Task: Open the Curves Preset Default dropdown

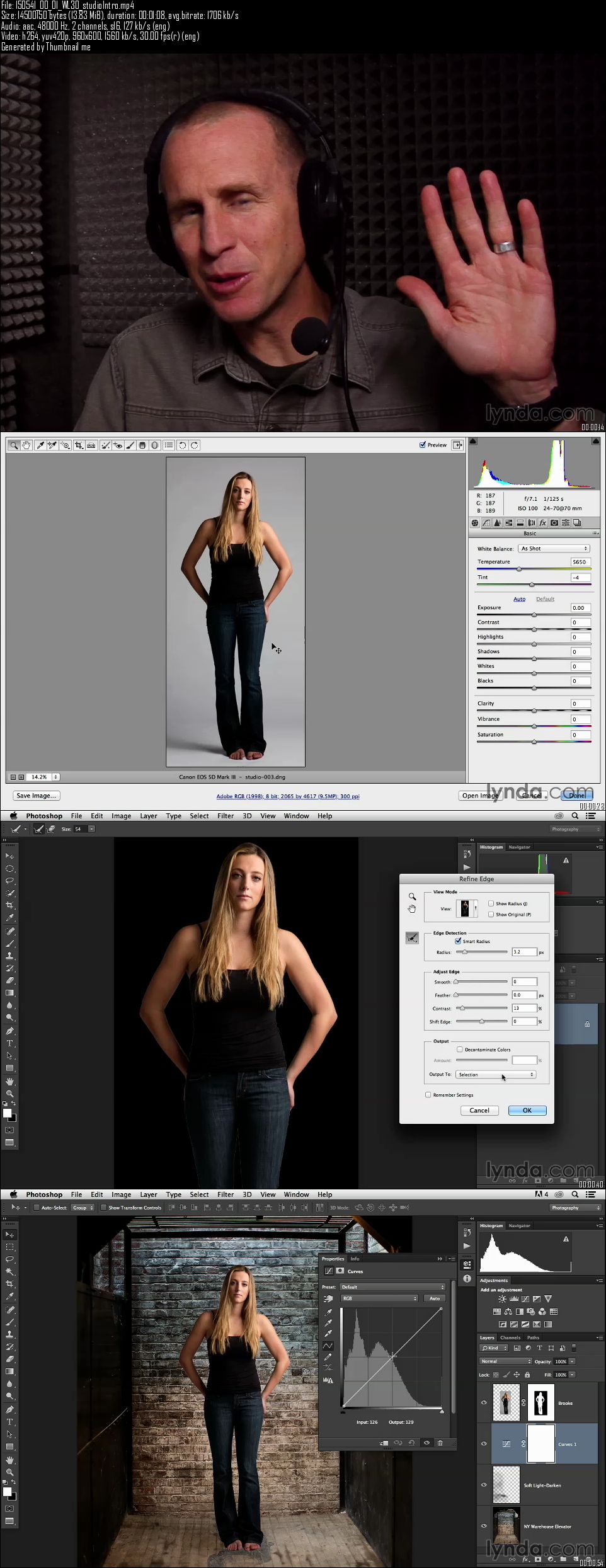Action: click(x=392, y=1287)
